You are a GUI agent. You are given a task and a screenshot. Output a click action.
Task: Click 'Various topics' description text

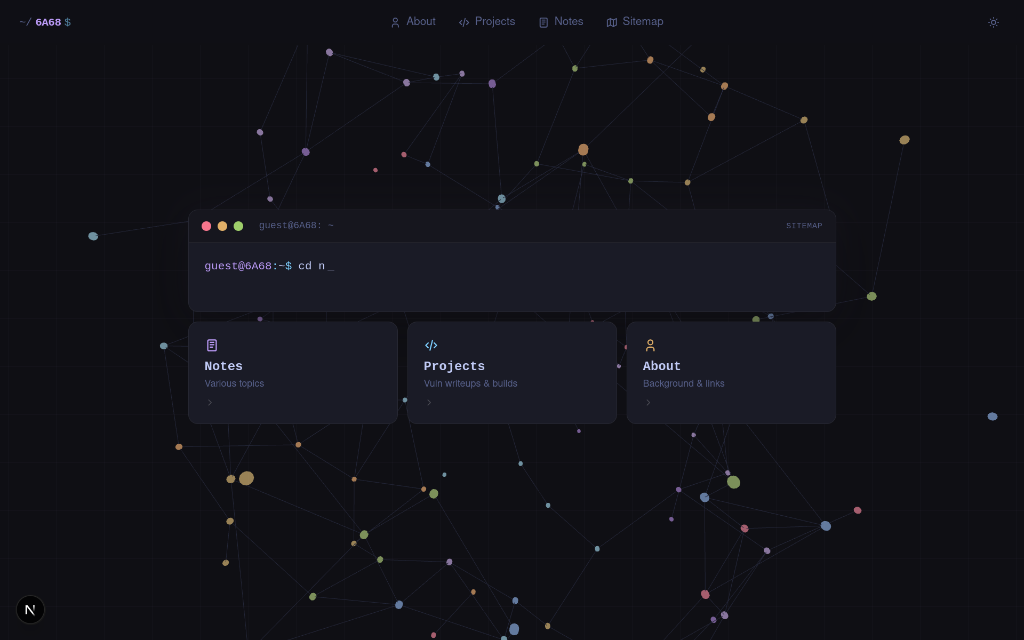click(234, 383)
